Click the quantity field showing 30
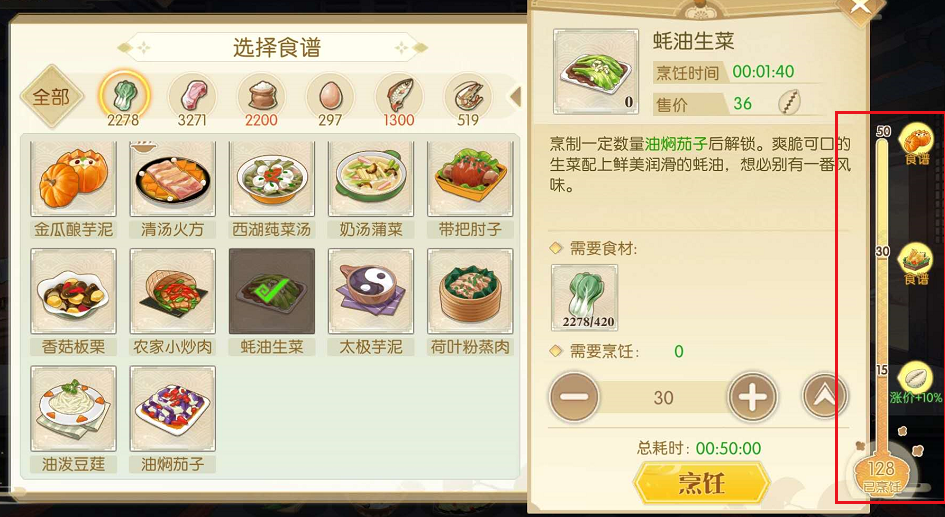 [664, 398]
